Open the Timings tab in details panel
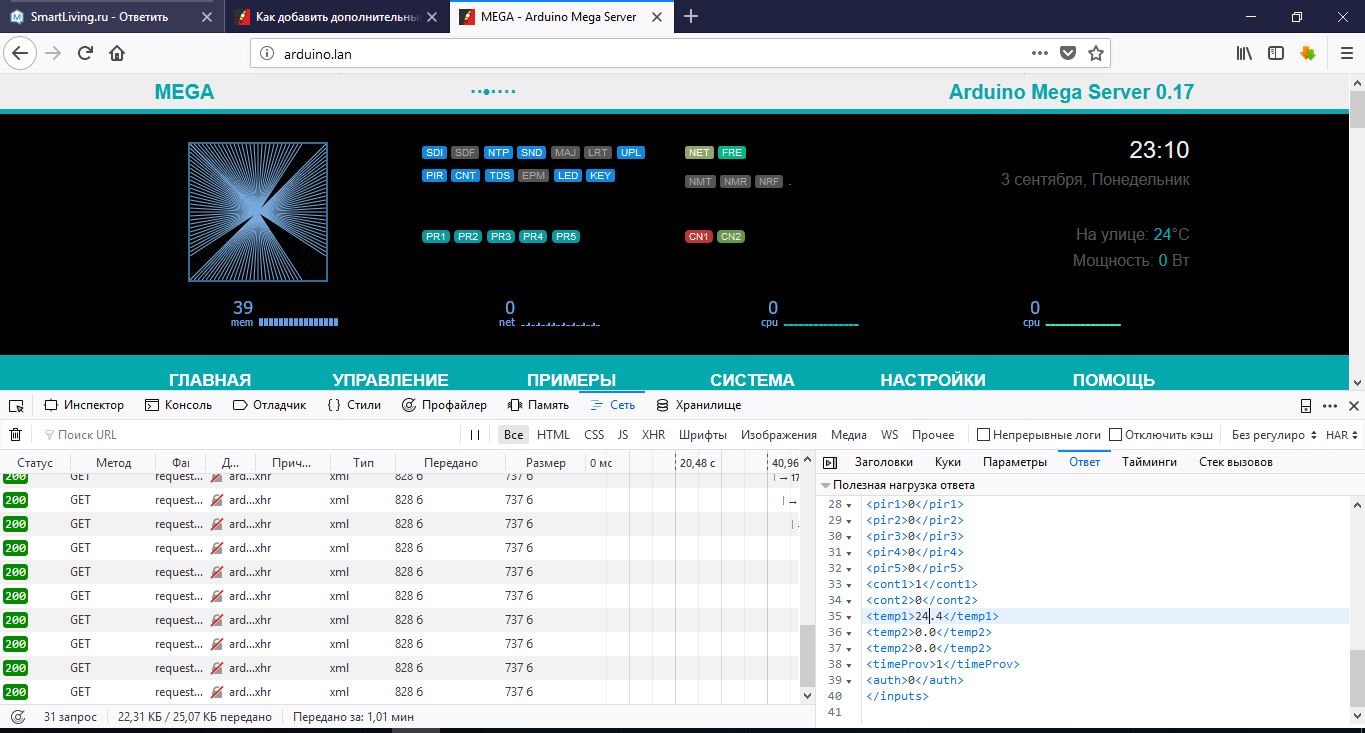The width and height of the screenshot is (1365, 733). click(1149, 462)
